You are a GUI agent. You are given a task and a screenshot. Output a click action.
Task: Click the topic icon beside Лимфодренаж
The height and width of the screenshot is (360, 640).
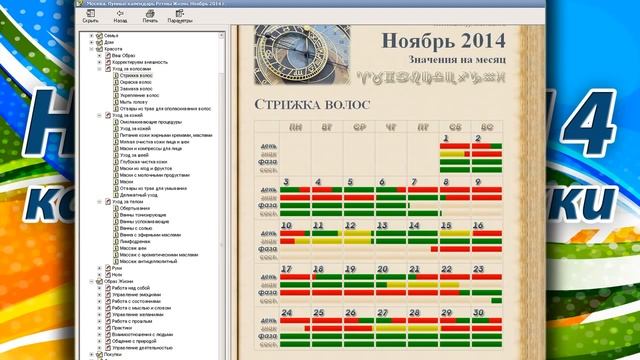[116, 241]
